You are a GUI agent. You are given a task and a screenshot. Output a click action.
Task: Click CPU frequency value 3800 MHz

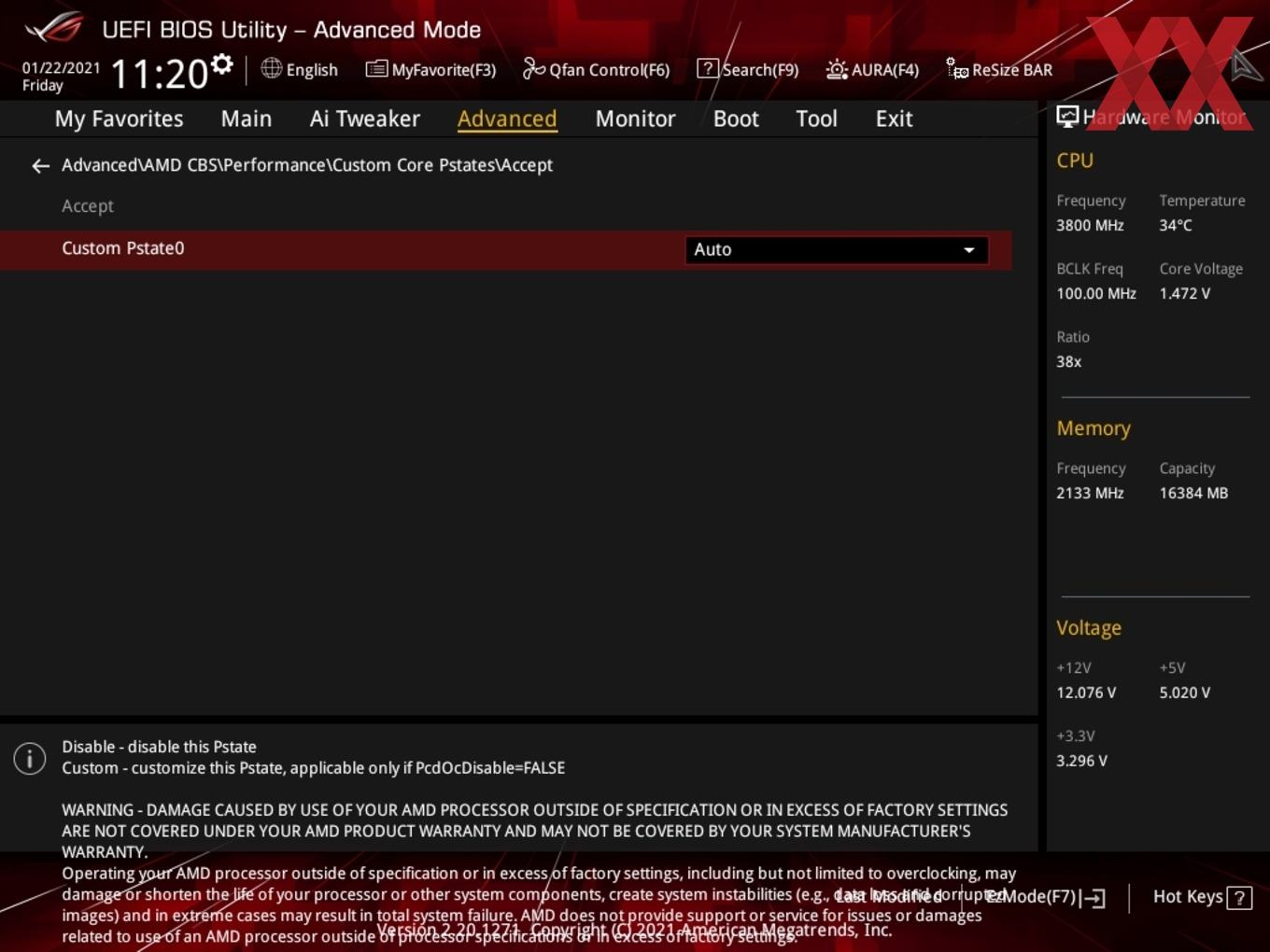tap(1090, 226)
